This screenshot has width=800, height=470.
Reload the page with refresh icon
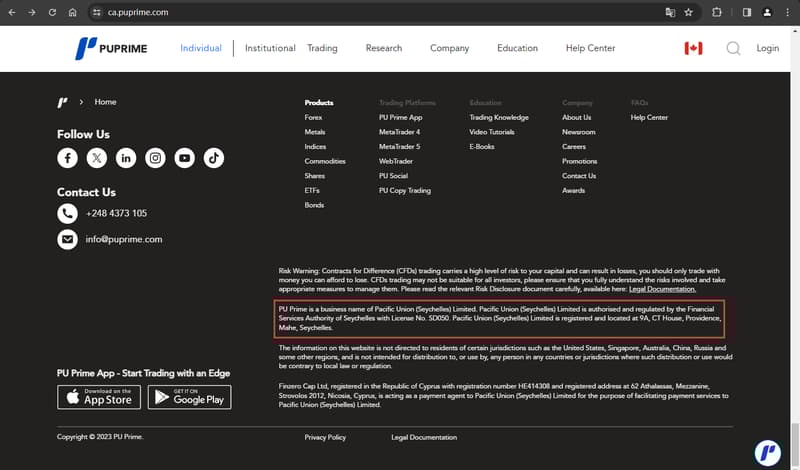(x=52, y=12)
